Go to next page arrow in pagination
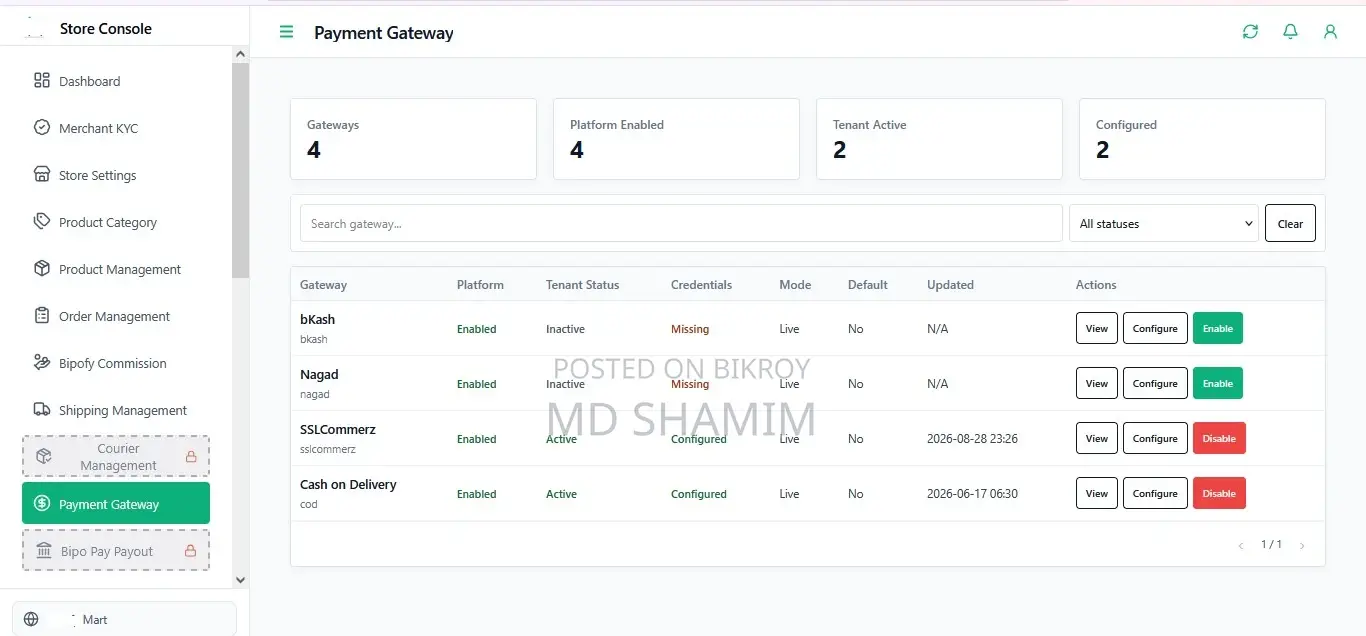This screenshot has height=636, width=1366. [x=1302, y=546]
